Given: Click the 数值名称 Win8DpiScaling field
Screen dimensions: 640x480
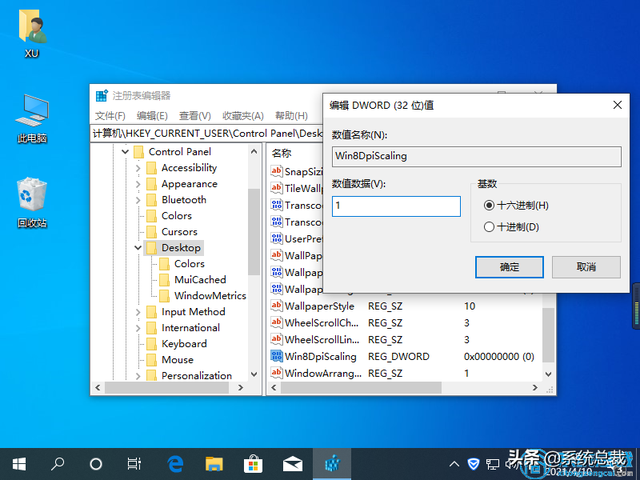Looking at the screenshot, I should [x=477, y=156].
